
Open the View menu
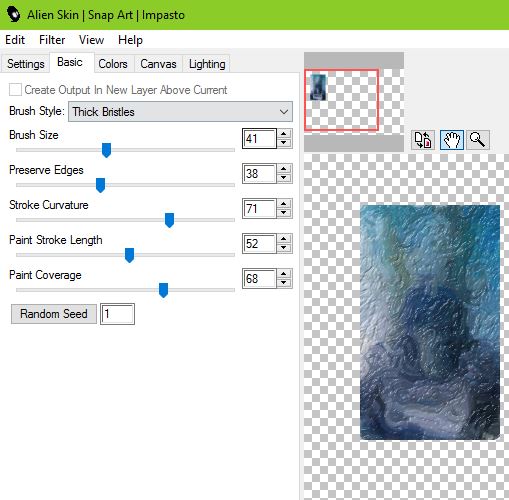[91, 40]
